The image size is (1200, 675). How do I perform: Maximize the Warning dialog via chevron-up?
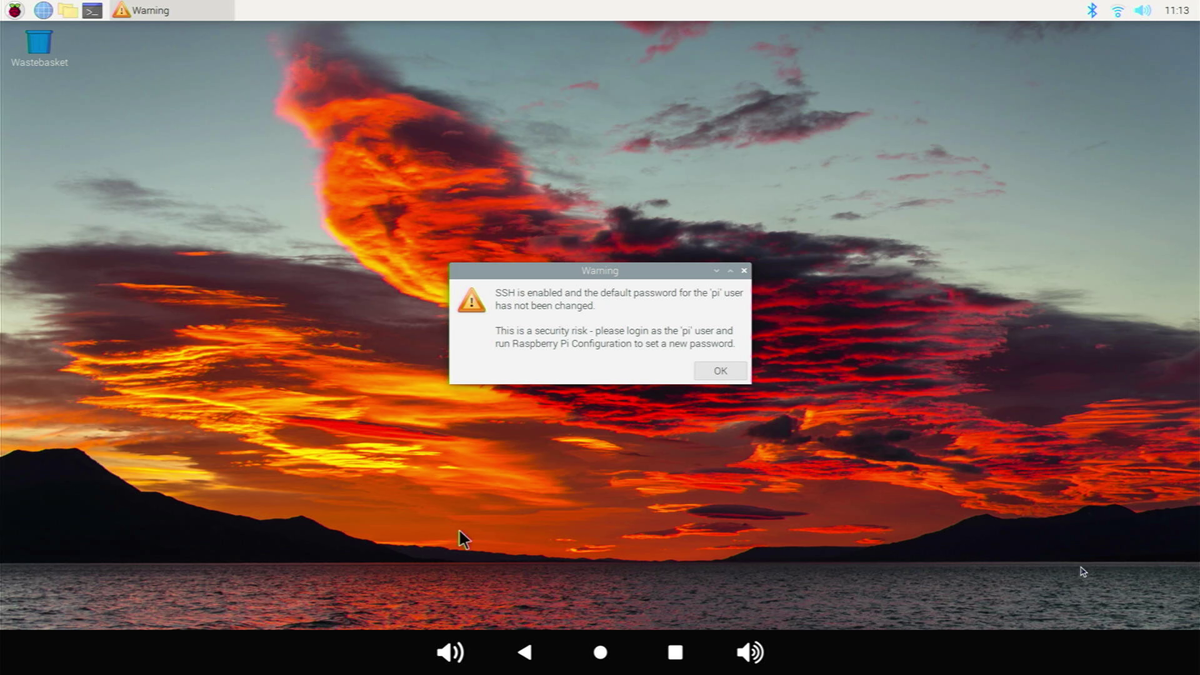pos(731,271)
